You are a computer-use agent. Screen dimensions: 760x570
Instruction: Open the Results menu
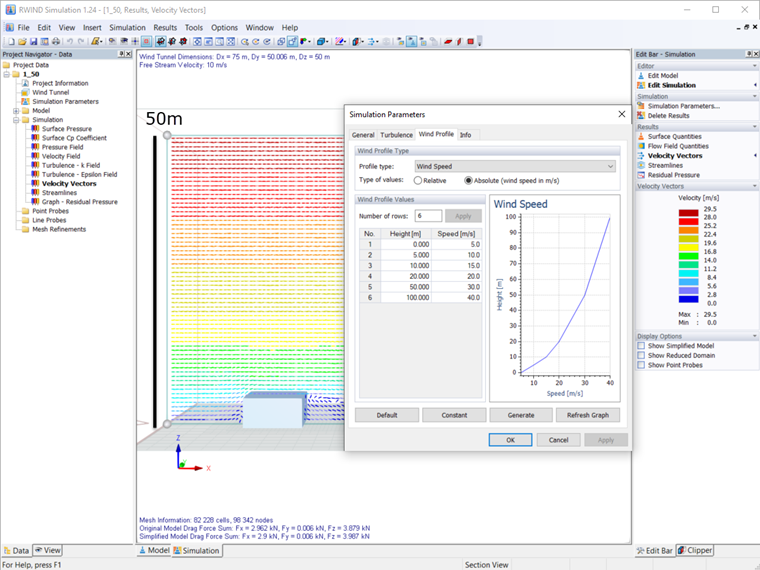165,28
